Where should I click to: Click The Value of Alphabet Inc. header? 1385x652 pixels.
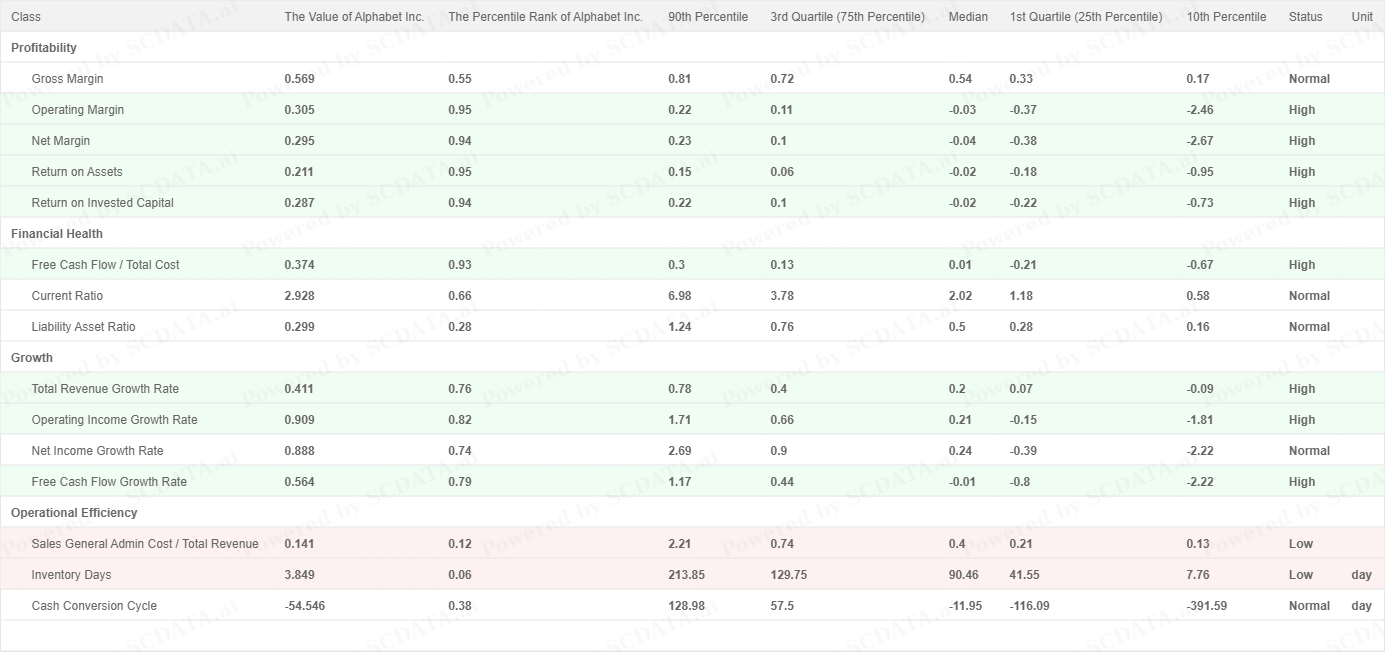[354, 17]
